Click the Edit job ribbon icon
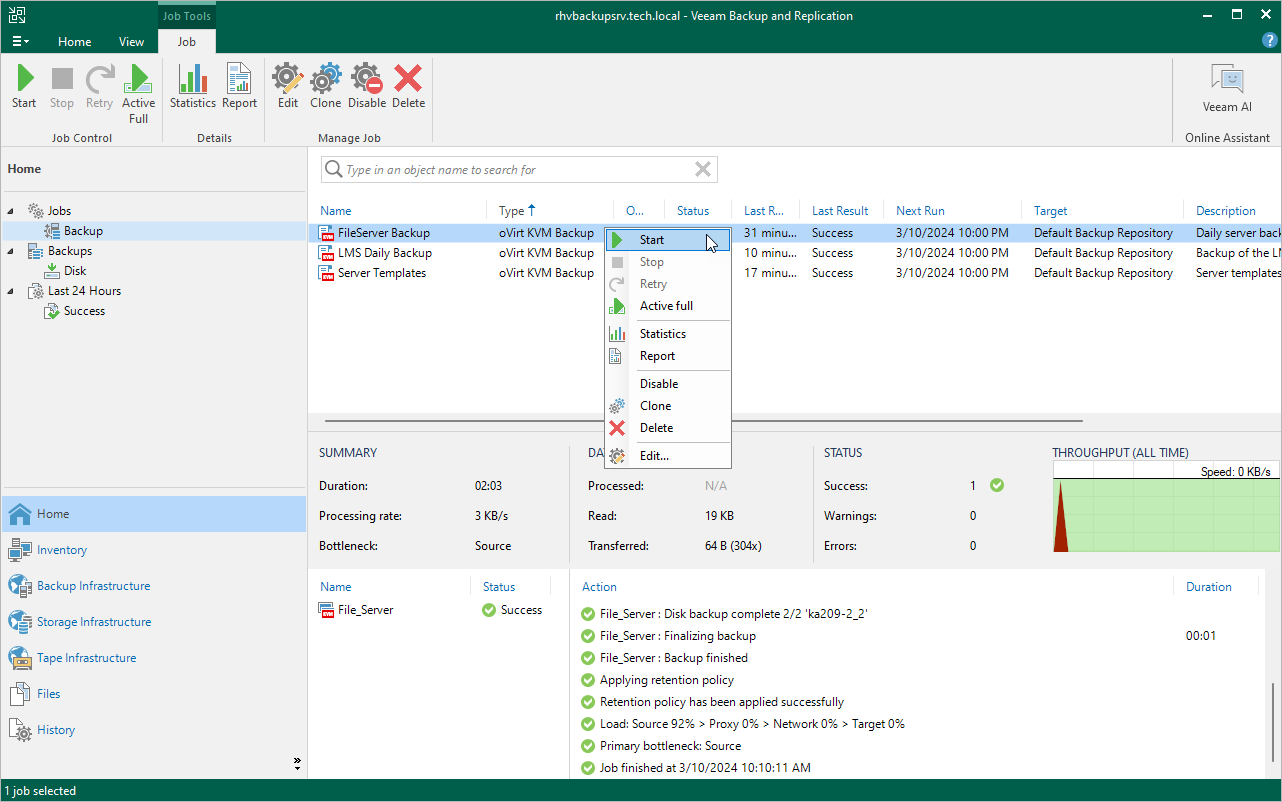 point(288,87)
